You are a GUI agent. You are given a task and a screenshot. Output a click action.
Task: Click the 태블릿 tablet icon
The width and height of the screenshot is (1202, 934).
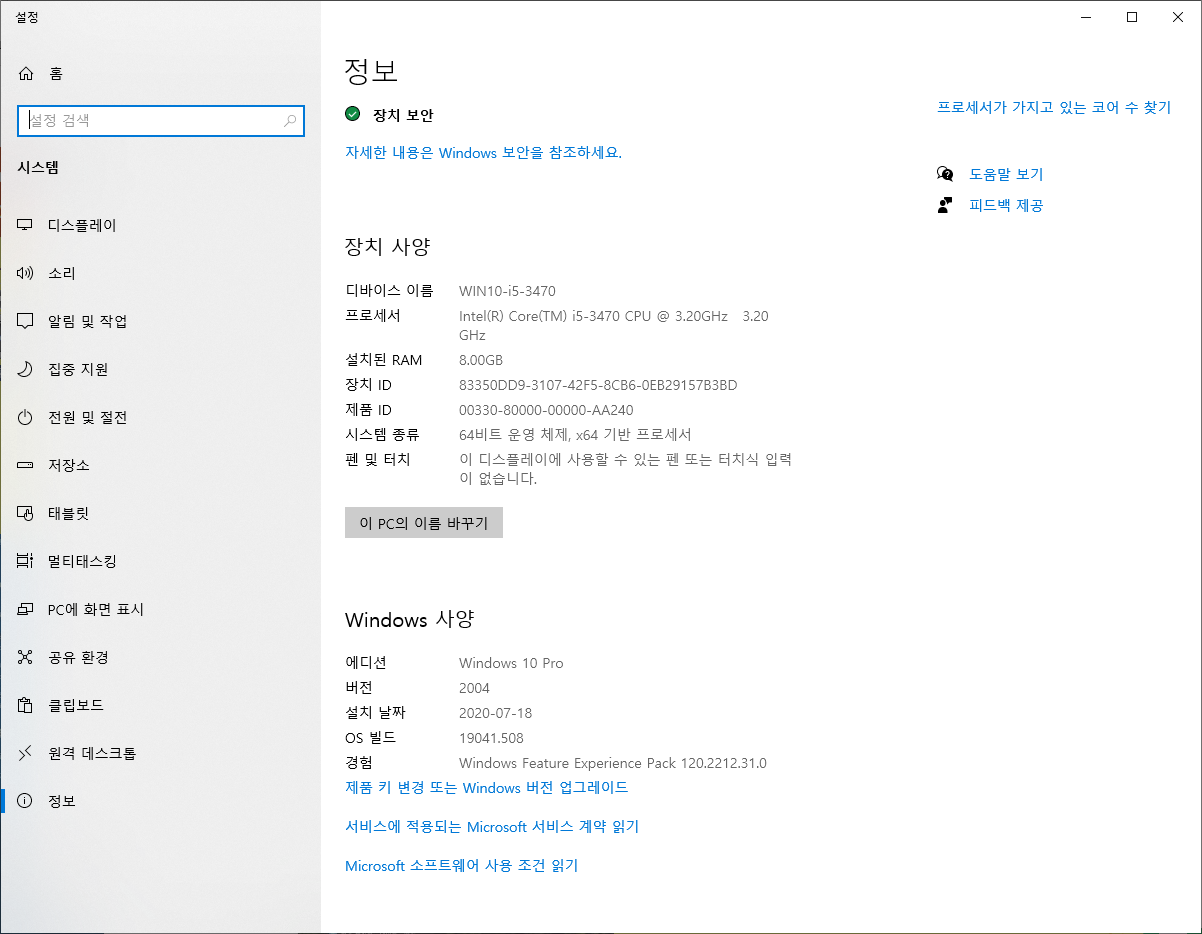(x=26, y=513)
